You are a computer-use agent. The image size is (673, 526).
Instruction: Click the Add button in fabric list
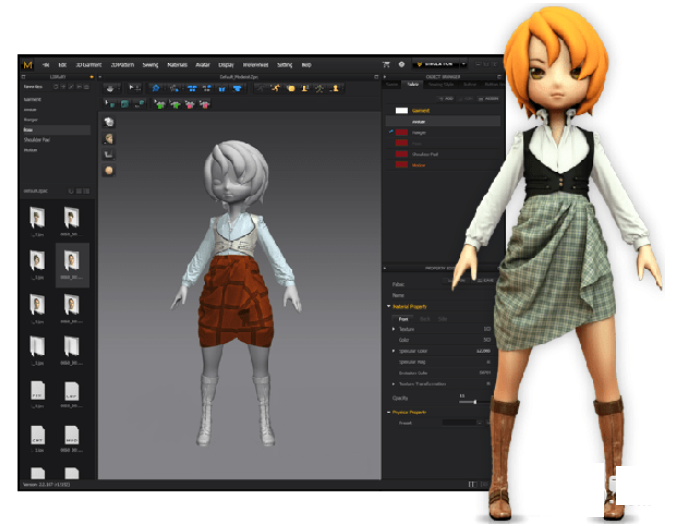[x=444, y=98]
